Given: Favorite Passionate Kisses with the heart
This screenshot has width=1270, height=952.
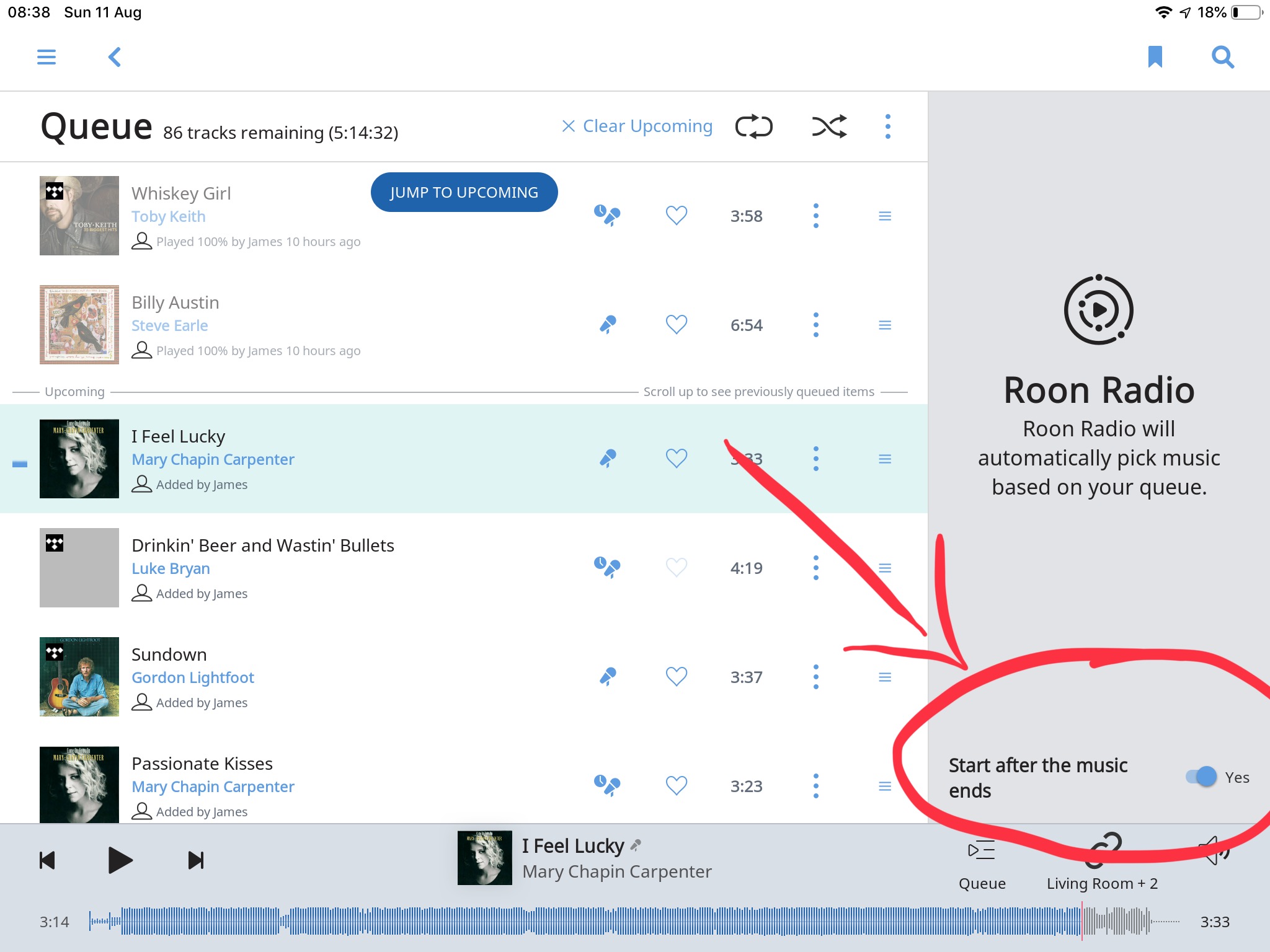Looking at the screenshot, I should coord(676,786).
